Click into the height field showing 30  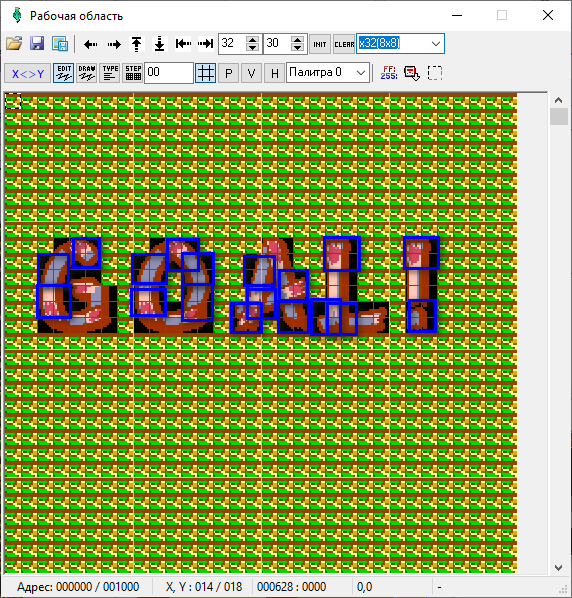pyautogui.click(x=277, y=43)
